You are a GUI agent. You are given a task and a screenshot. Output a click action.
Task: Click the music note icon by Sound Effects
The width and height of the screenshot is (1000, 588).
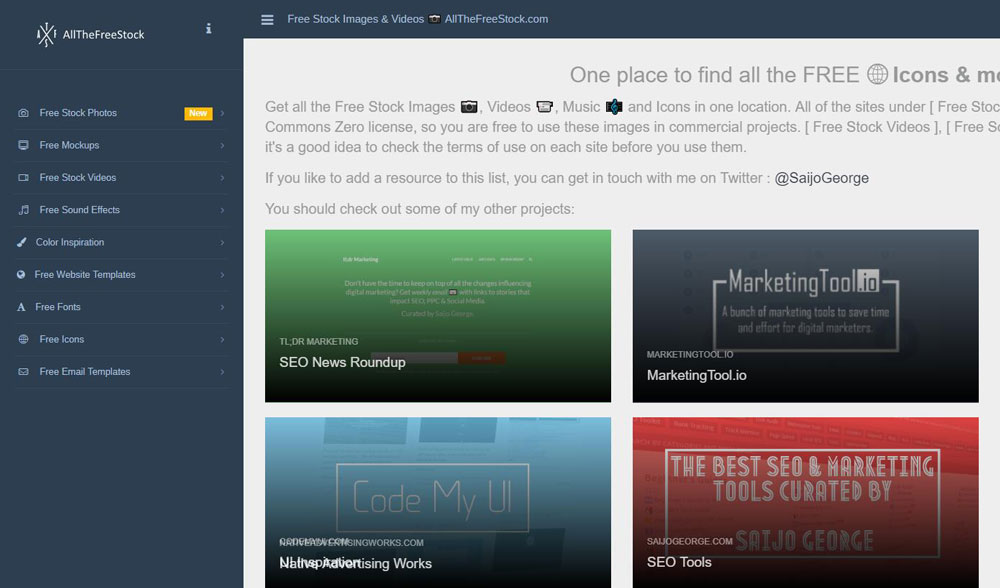(x=24, y=210)
